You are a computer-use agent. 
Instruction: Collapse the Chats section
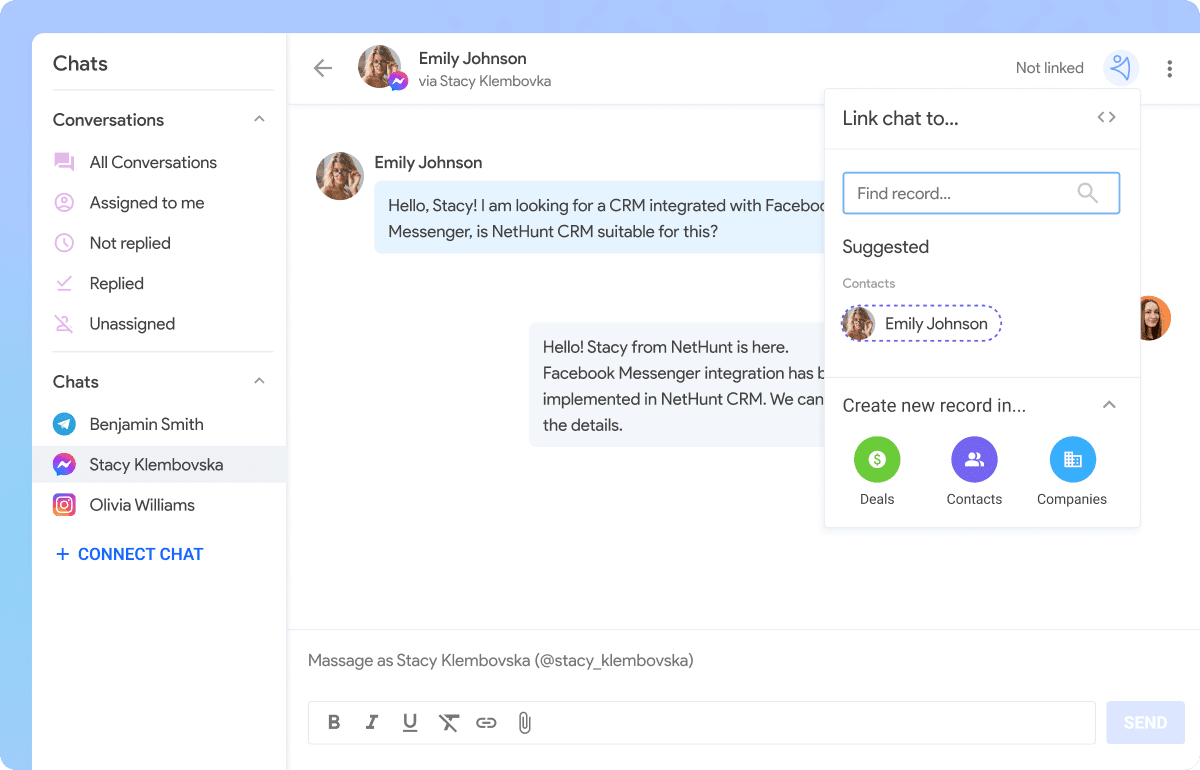pyautogui.click(x=259, y=381)
